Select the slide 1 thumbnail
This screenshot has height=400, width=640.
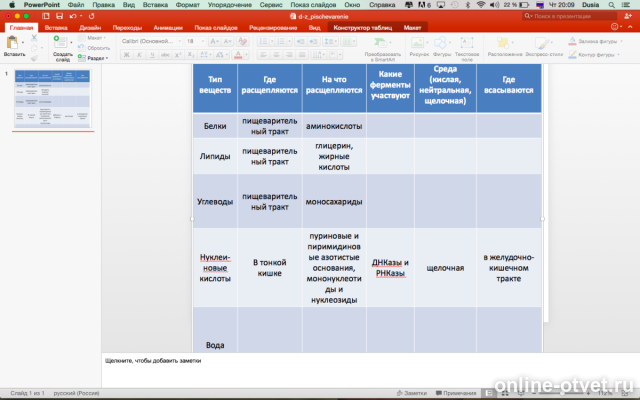click(53, 98)
